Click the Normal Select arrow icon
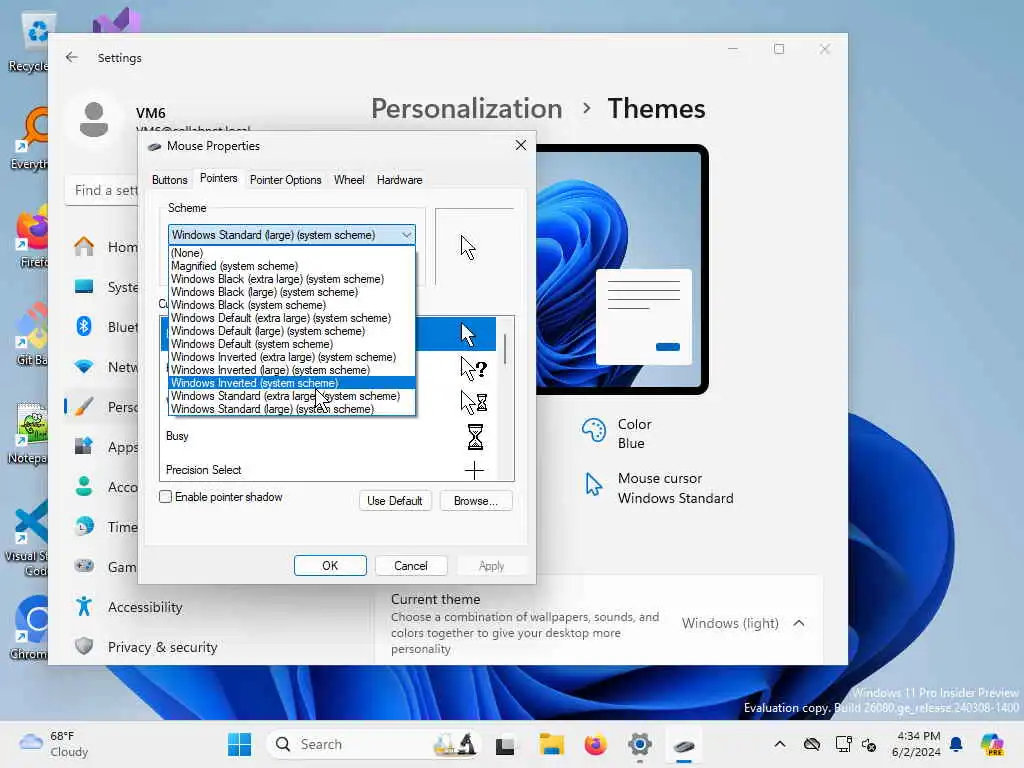 (468, 334)
